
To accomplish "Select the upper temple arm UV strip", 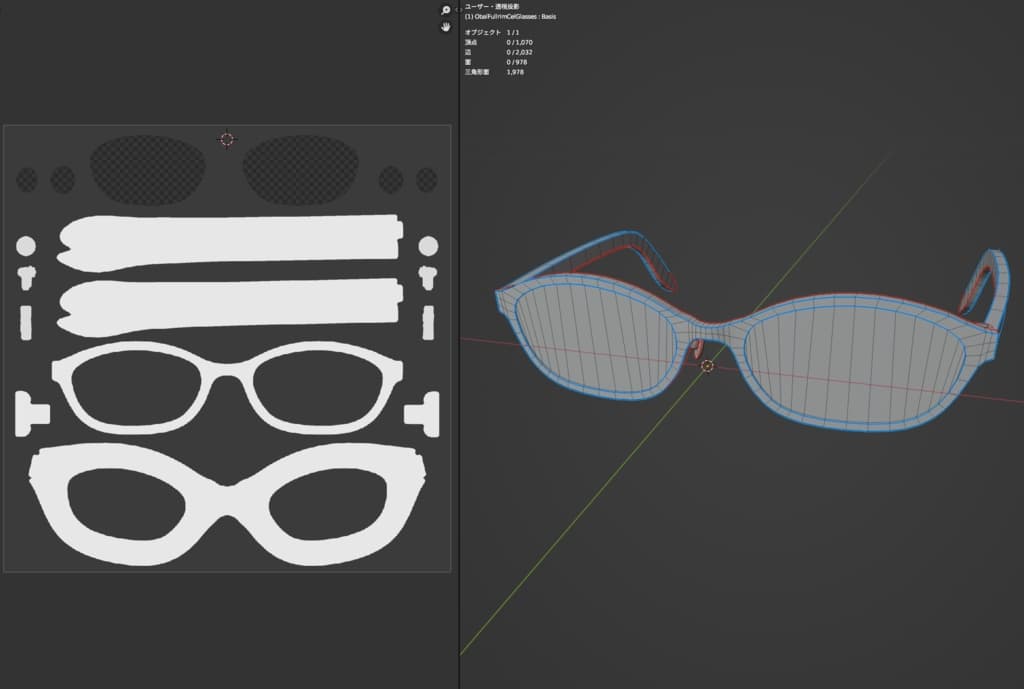I will [x=230, y=243].
